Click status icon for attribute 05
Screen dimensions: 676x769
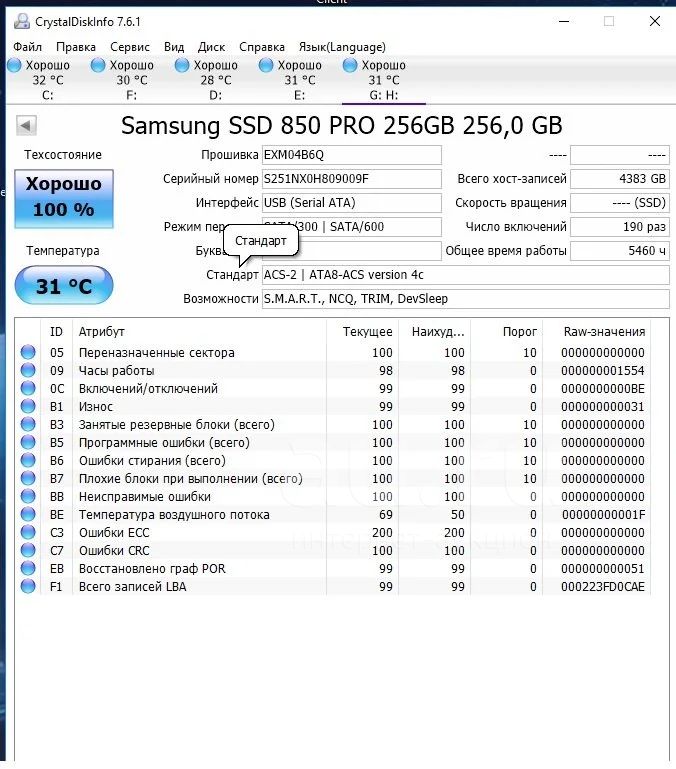pyautogui.click(x=28, y=352)
